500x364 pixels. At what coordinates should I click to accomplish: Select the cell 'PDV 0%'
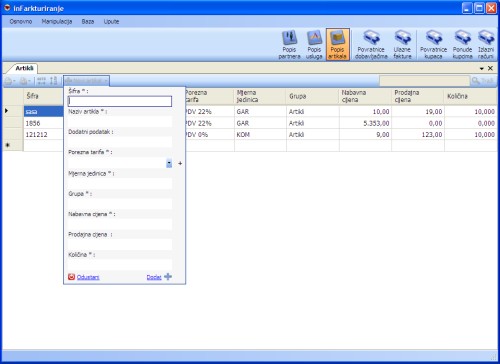[x=210, y=135]
